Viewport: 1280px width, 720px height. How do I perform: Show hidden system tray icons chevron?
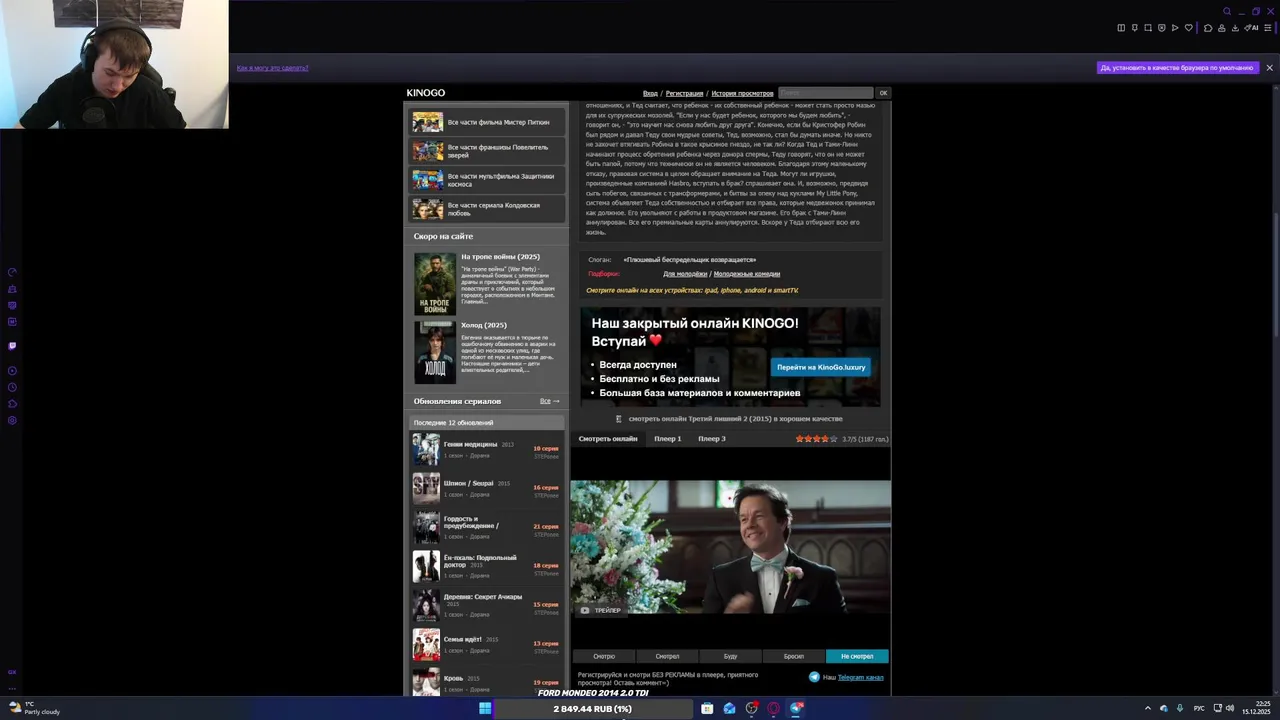click(x=1147, y=708)
